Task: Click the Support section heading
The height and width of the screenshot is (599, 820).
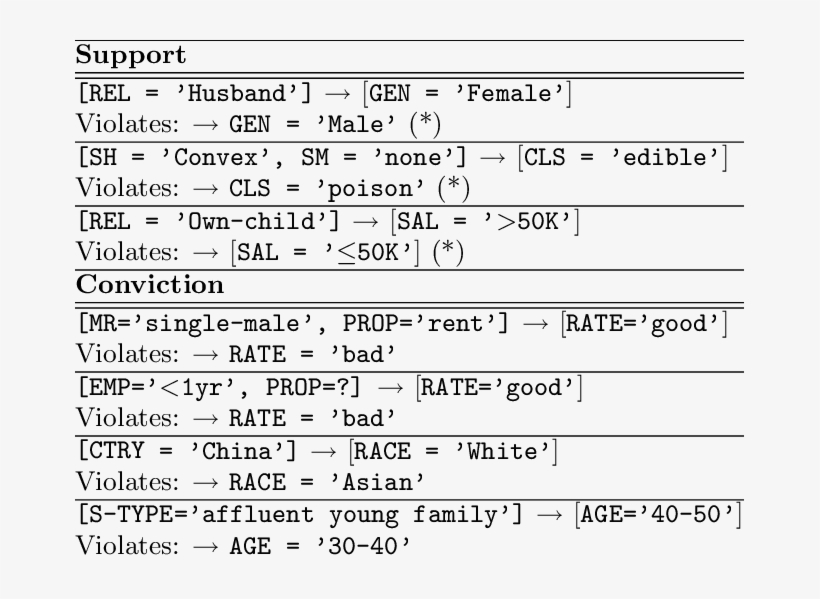Action: tap(130, 55)
